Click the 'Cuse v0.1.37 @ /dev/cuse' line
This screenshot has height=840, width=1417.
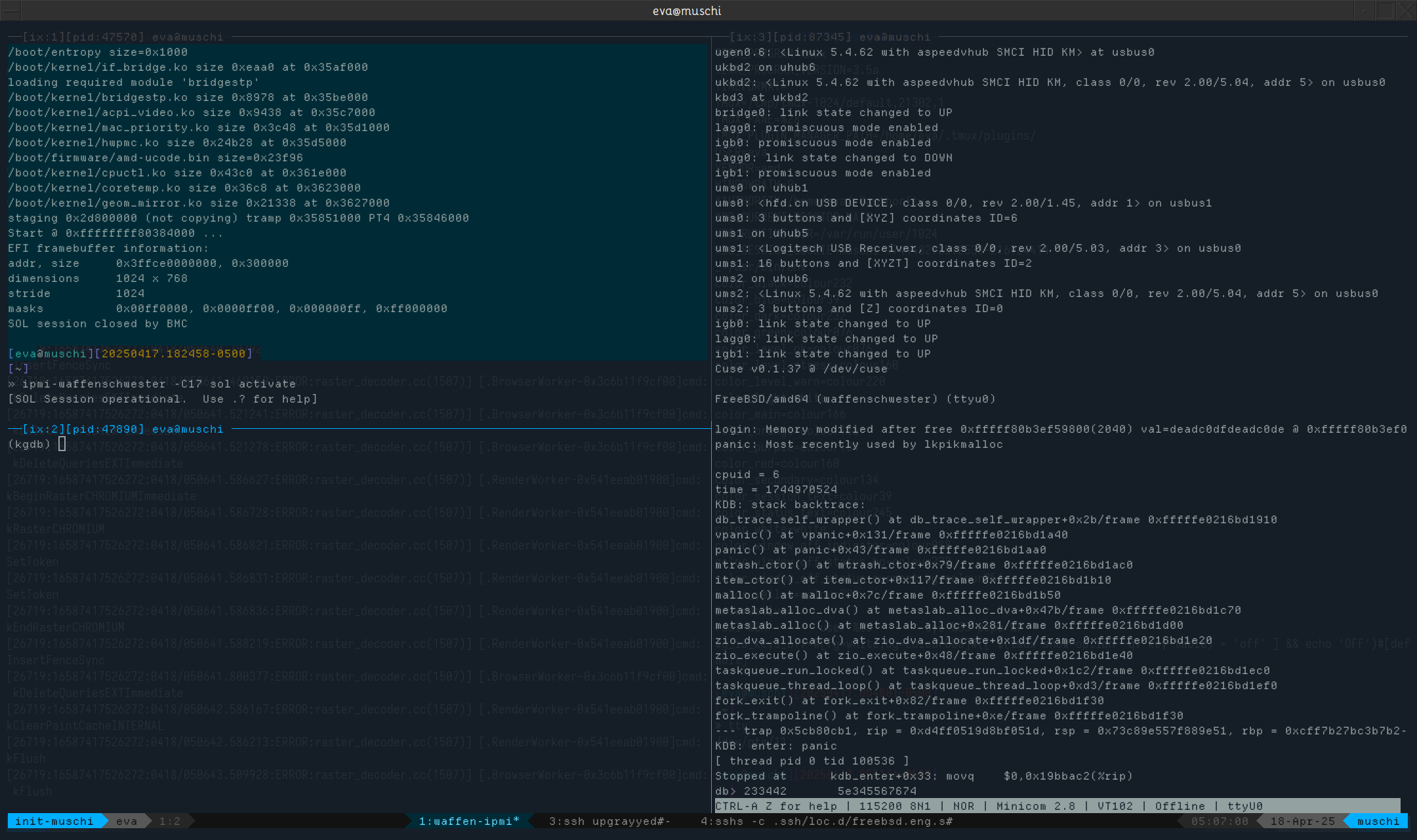[x=801, y=369]
